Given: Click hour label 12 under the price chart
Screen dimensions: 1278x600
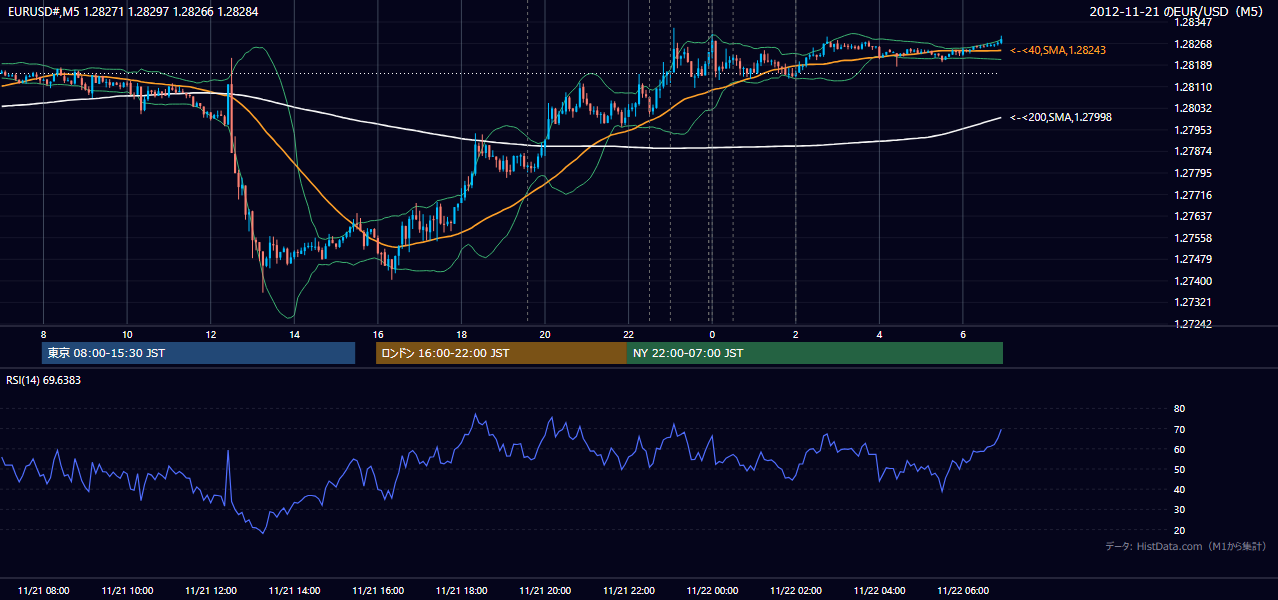Looking at the screenshot, I should [210, 334].
